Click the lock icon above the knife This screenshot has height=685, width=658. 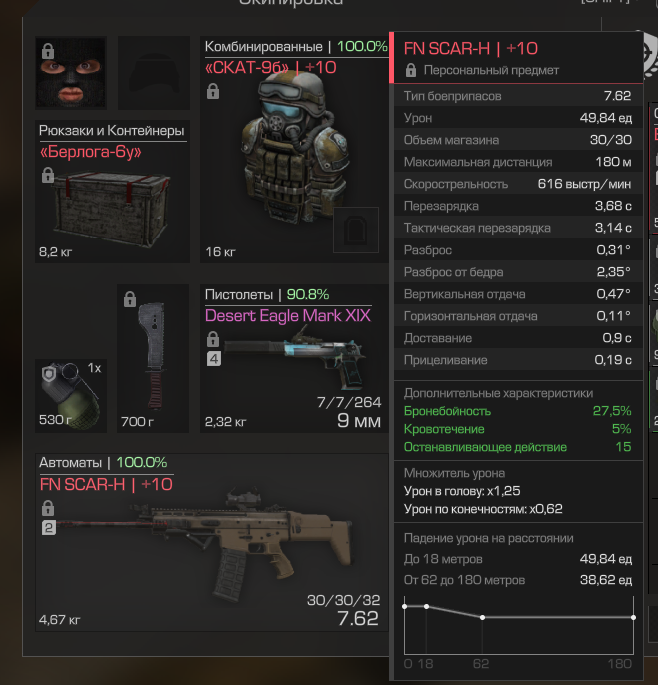(130, 299)
